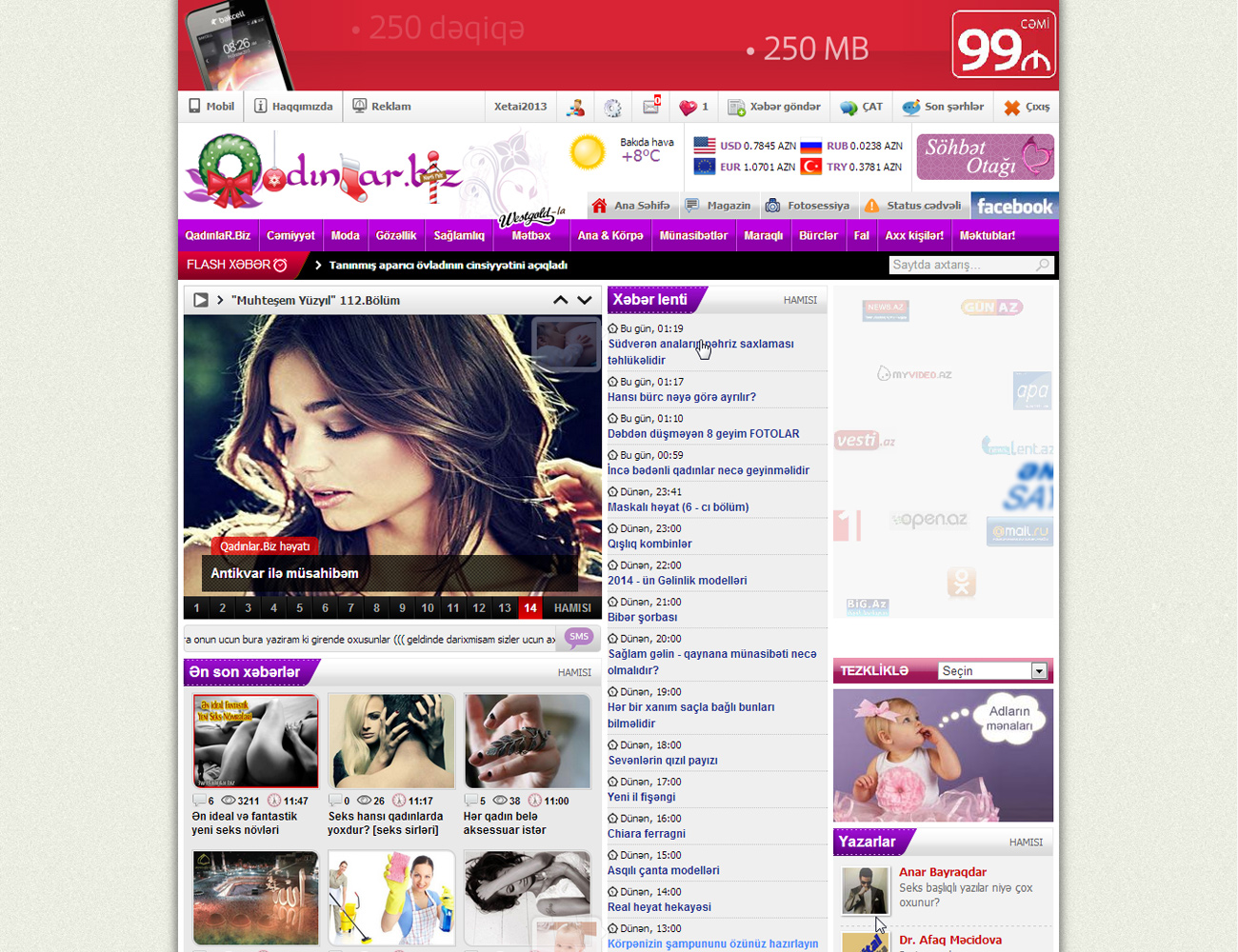Open the TEZLİKLƏ Seçin dropdown
1238x952 pixels.
click(x=992, y=671)
